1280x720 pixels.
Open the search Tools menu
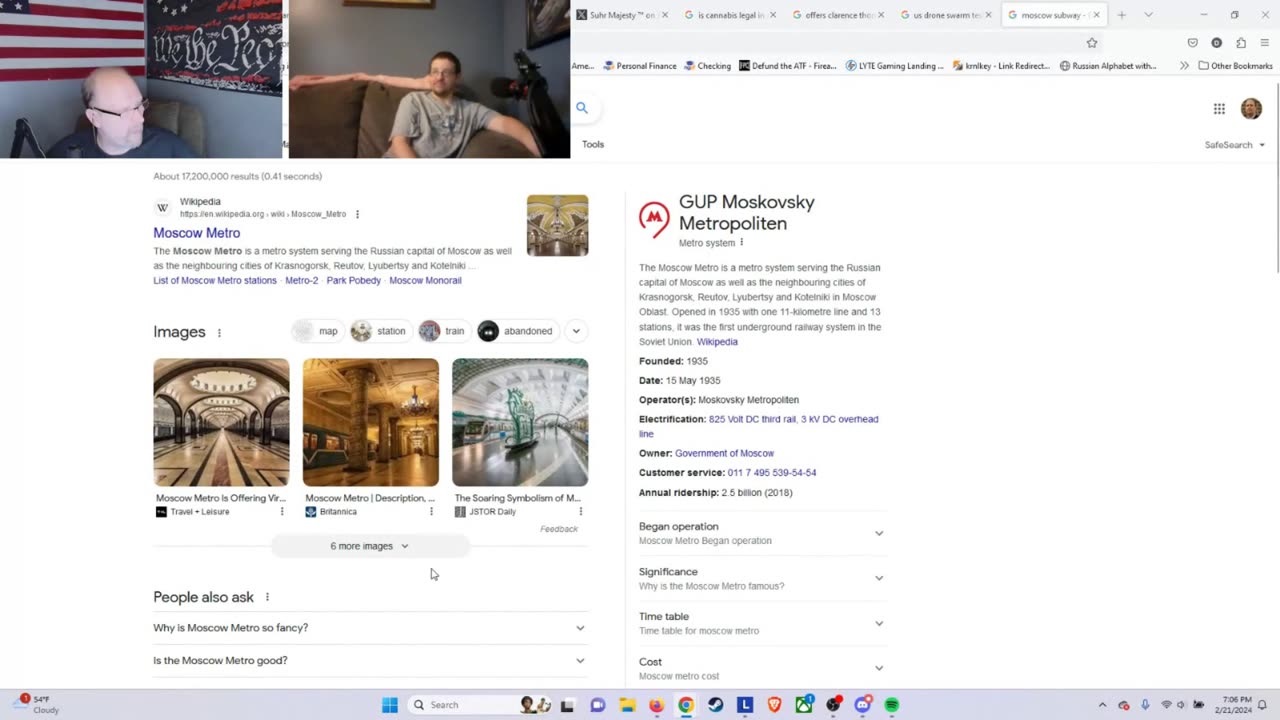tap(593, 144)
